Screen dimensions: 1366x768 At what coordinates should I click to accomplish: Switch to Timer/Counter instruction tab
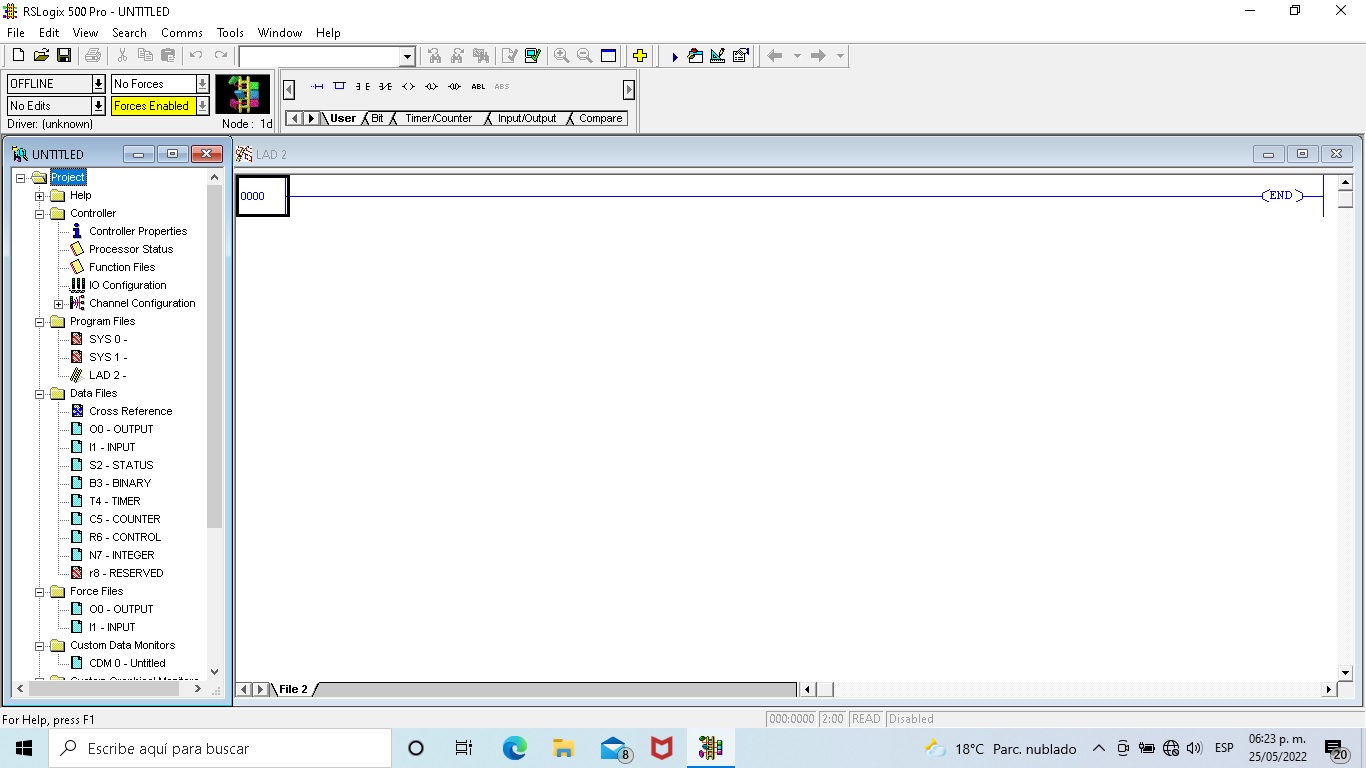coord(438,118)
